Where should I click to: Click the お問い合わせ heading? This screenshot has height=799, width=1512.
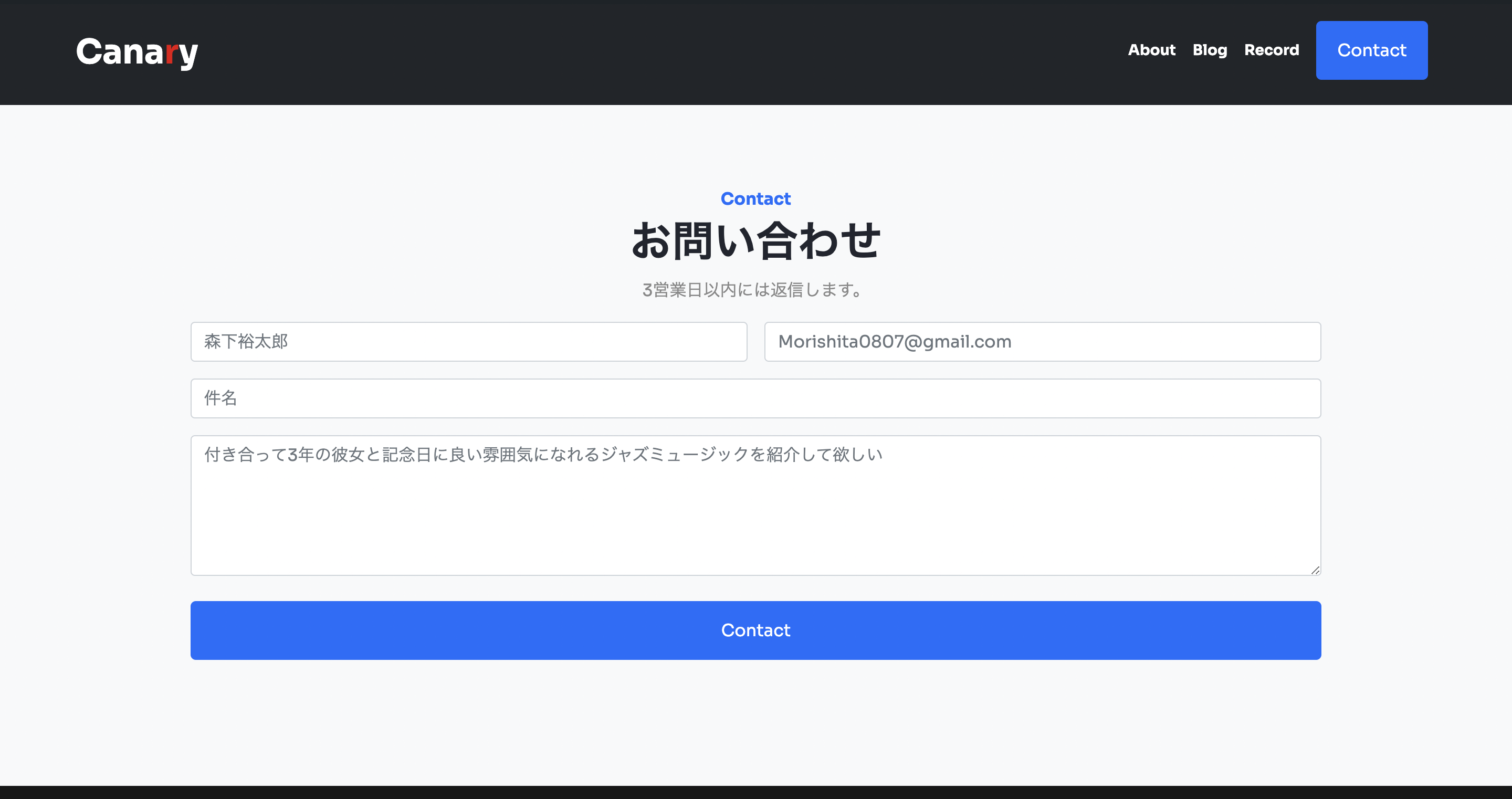tap(756, 241)
